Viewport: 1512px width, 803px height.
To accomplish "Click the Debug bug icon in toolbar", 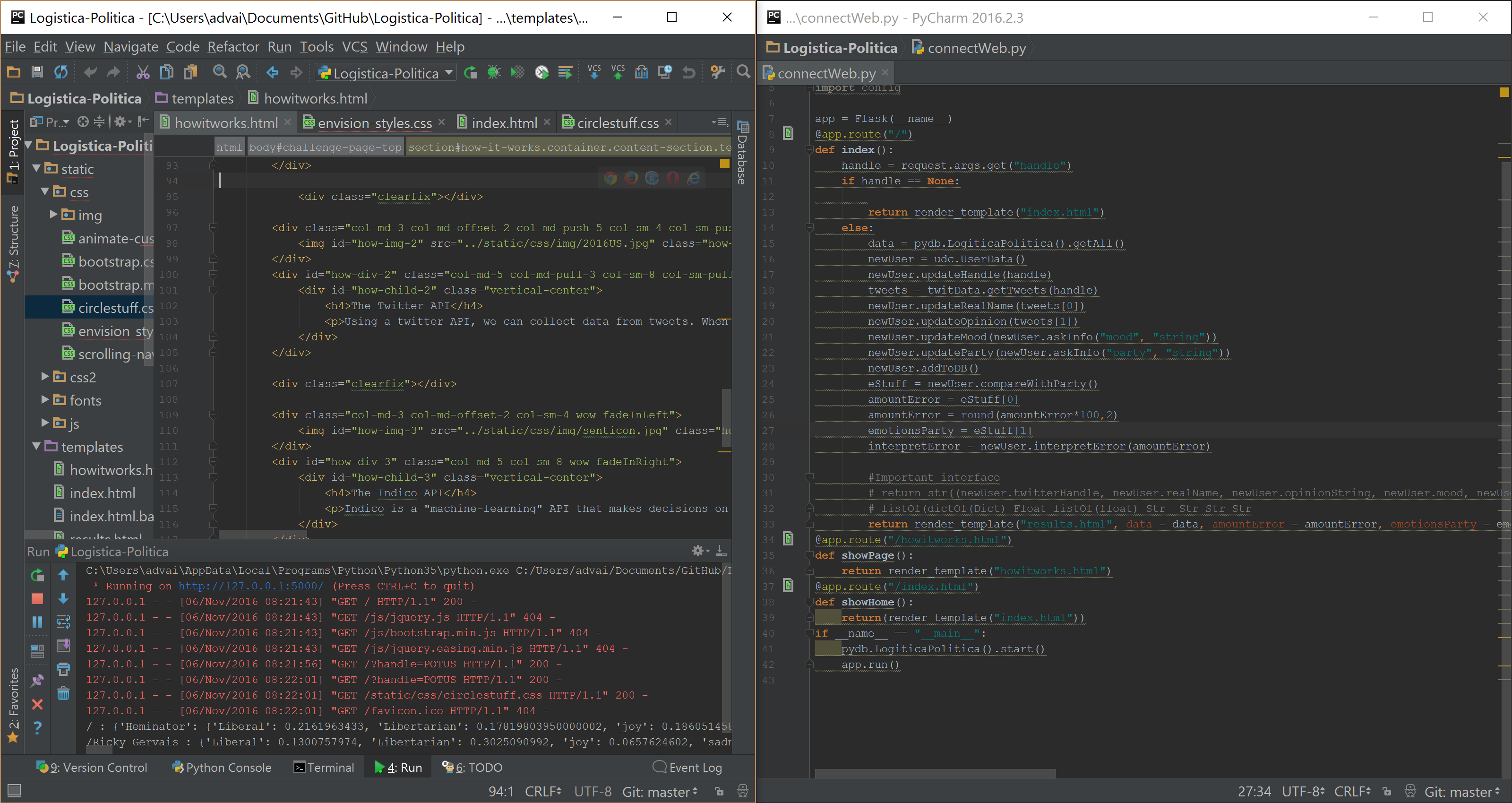I will (x=494, y=73).
